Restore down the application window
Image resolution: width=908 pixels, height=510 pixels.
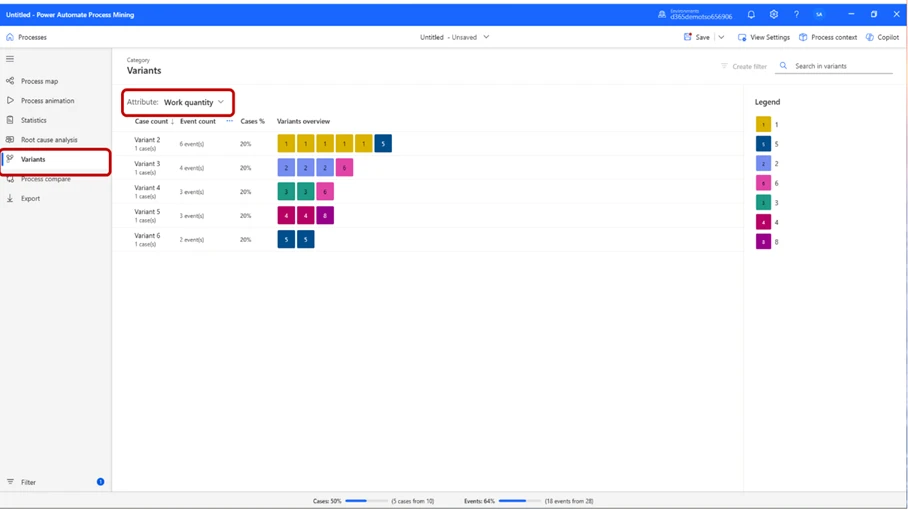tap(874, 14)
